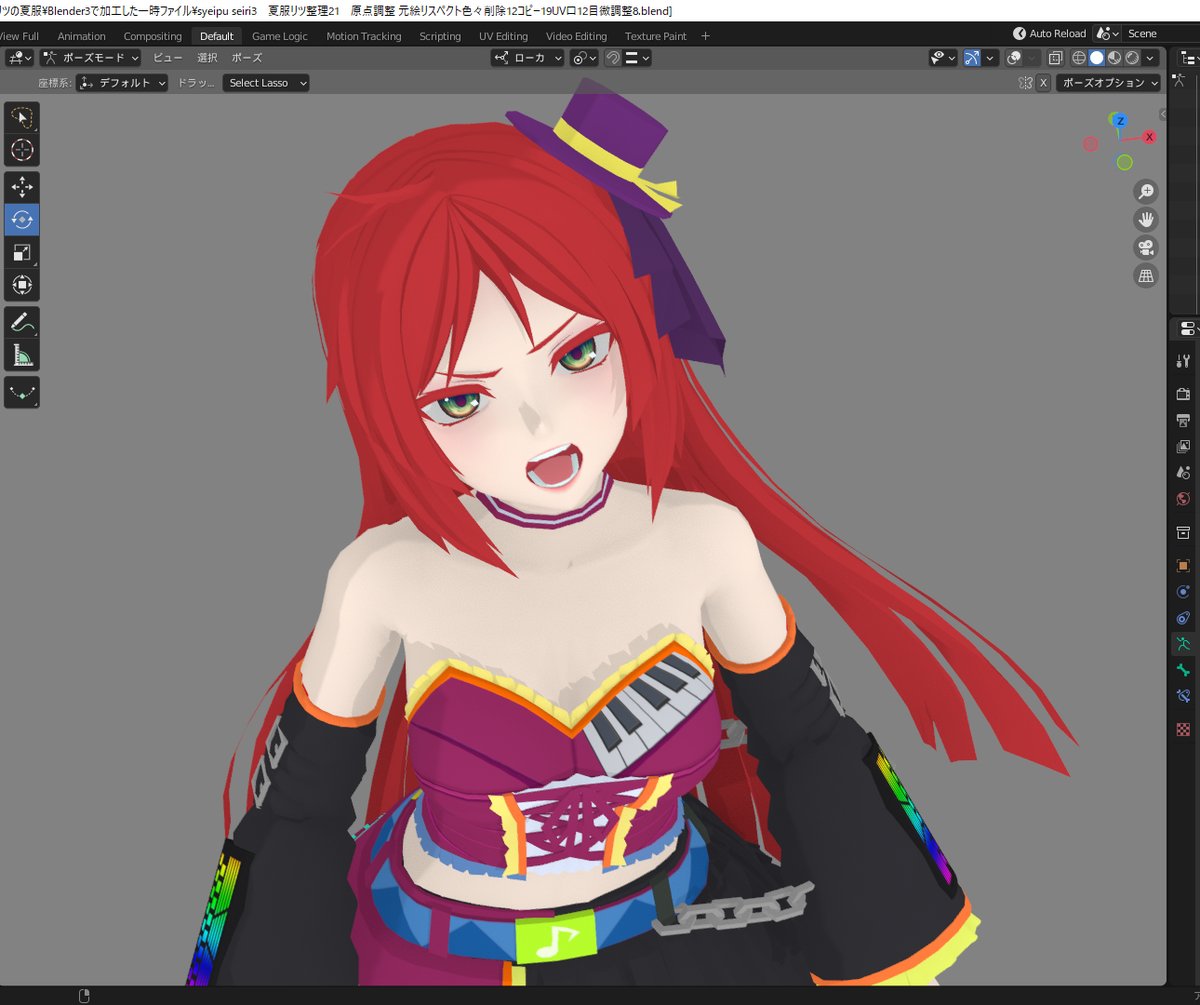Open the 選択 menu
Image resolution: width=1200 pixels, height=1005 pixels.
point(207,58)
